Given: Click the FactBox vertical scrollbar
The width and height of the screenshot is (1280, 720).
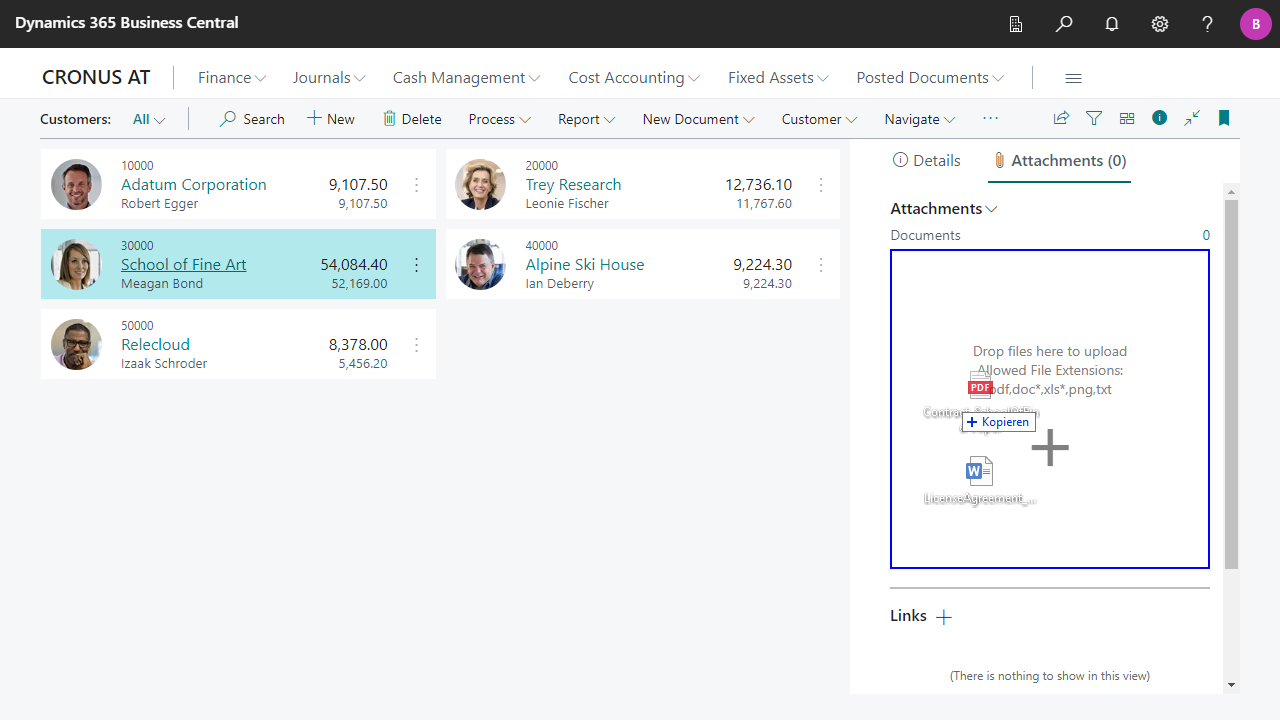Looking at the screenshot, I should click(1231, 384).
